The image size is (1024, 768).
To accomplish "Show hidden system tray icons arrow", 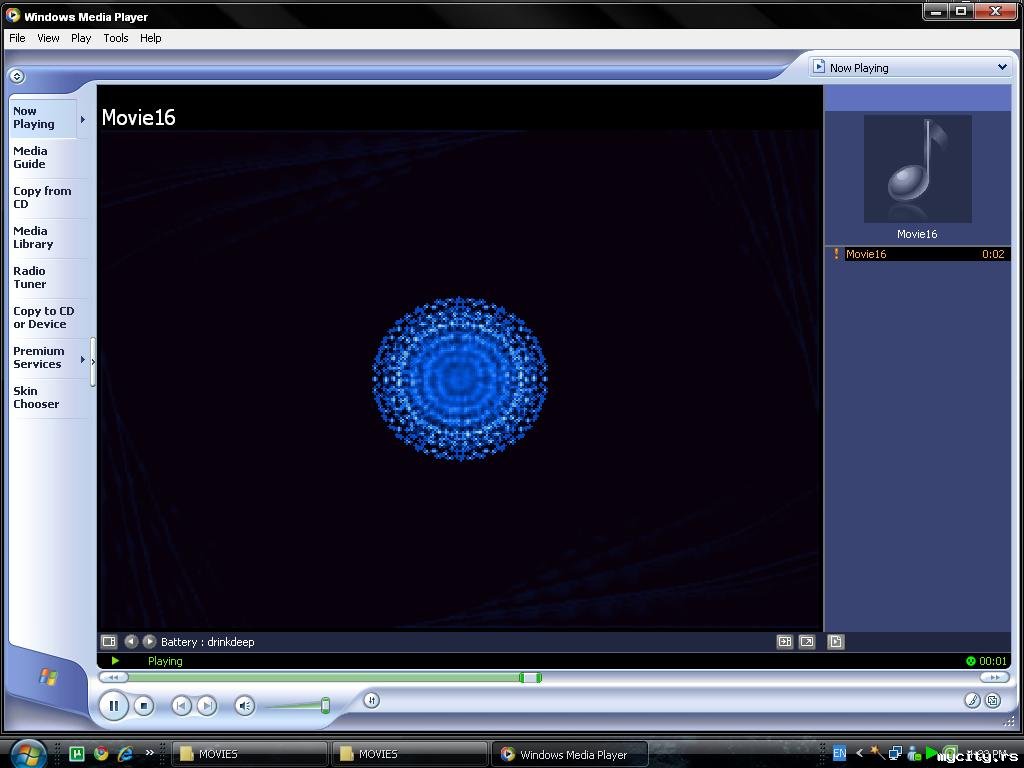I will coord(859,753).
